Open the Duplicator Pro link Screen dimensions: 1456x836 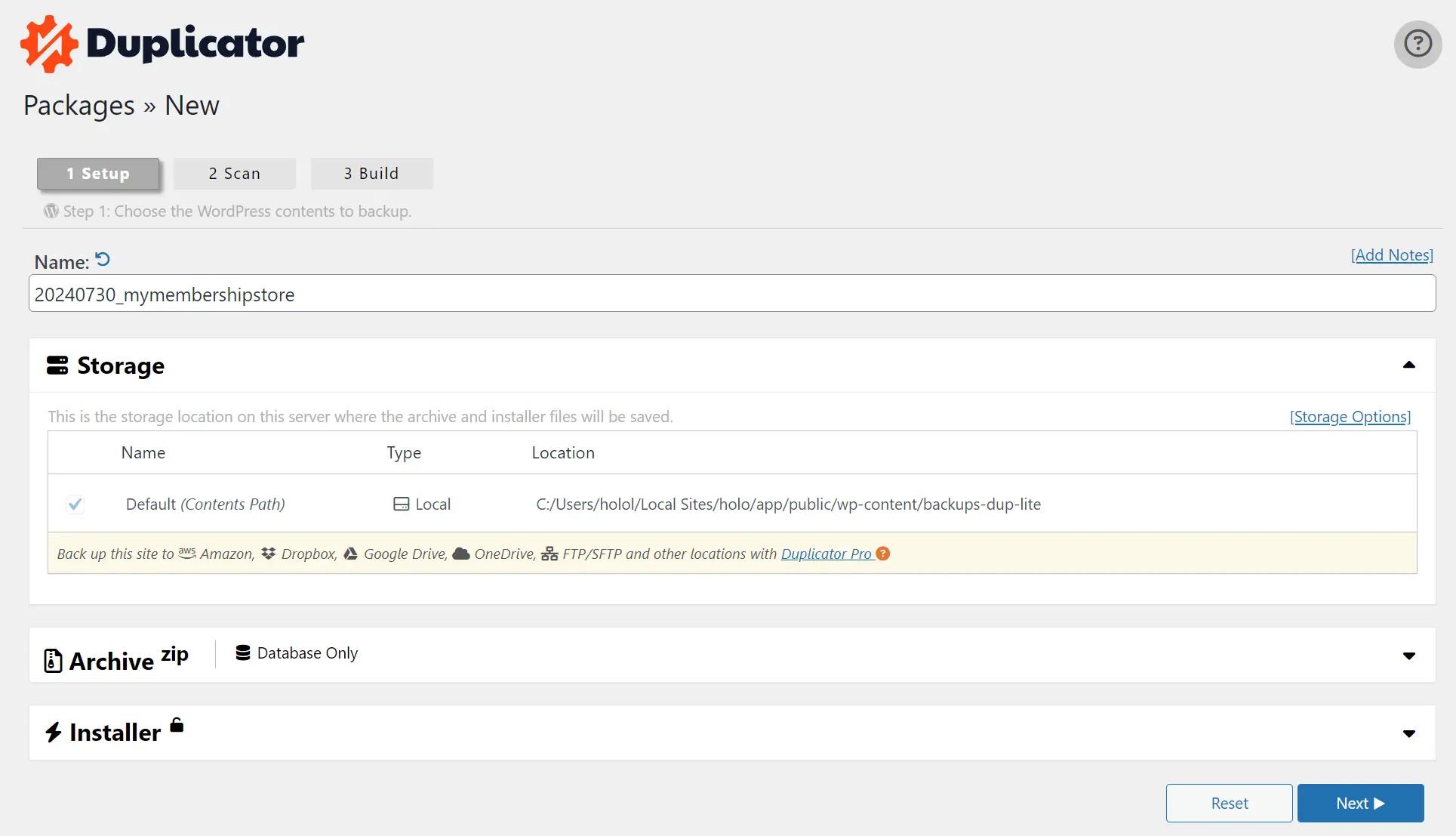tap(827, 554)
